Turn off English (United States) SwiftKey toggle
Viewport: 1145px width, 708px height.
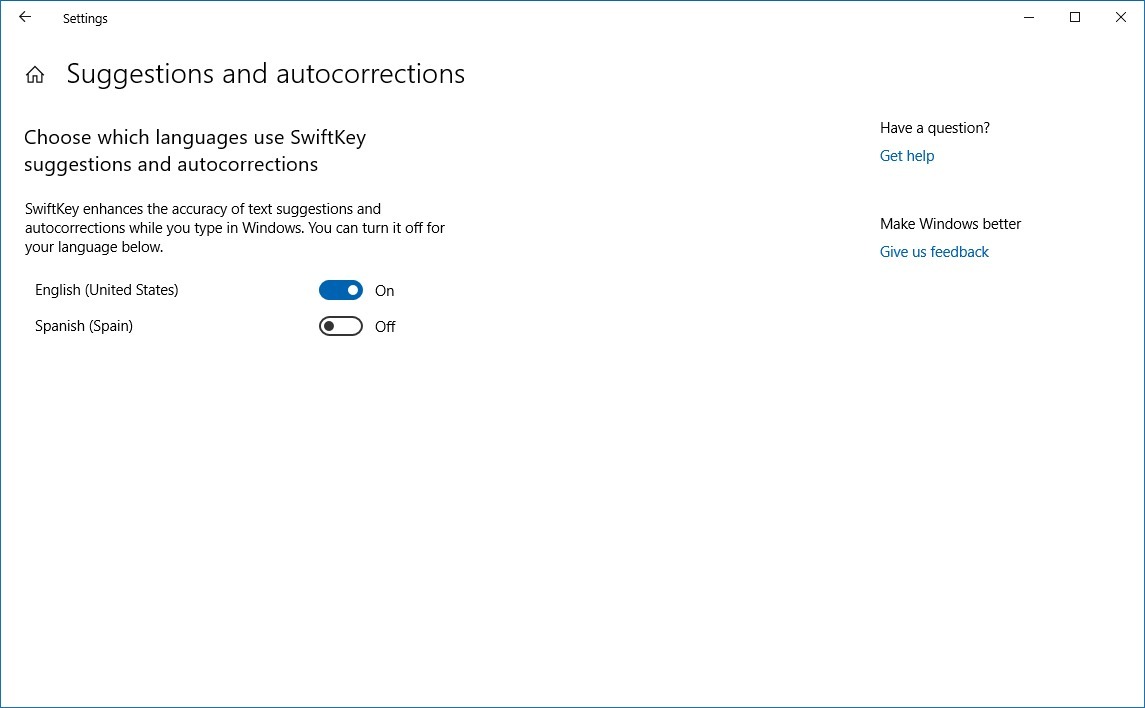[x=340, y=290]
